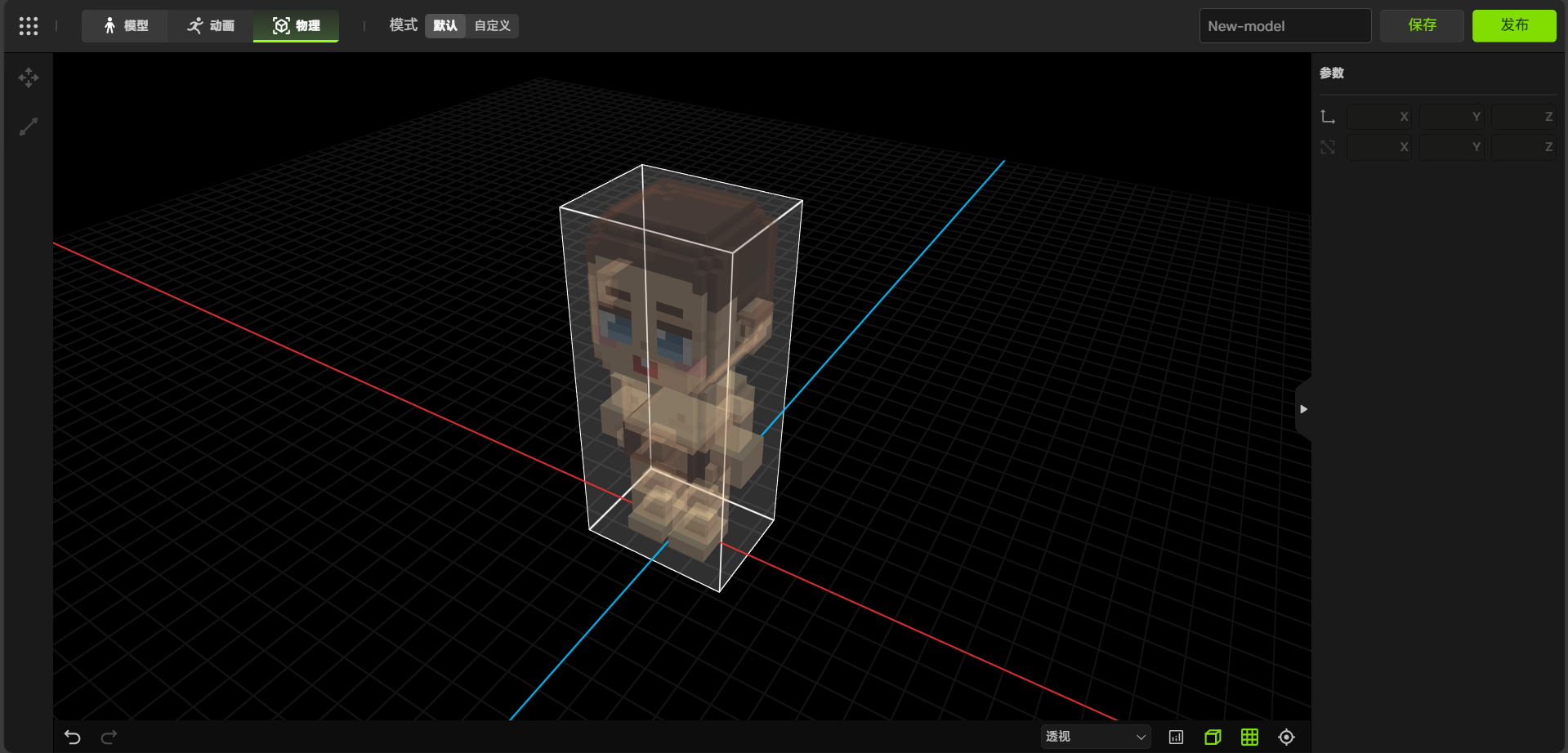Click the green 发布 button
The image size is (1568, 753).
[x=1513, y=25]
